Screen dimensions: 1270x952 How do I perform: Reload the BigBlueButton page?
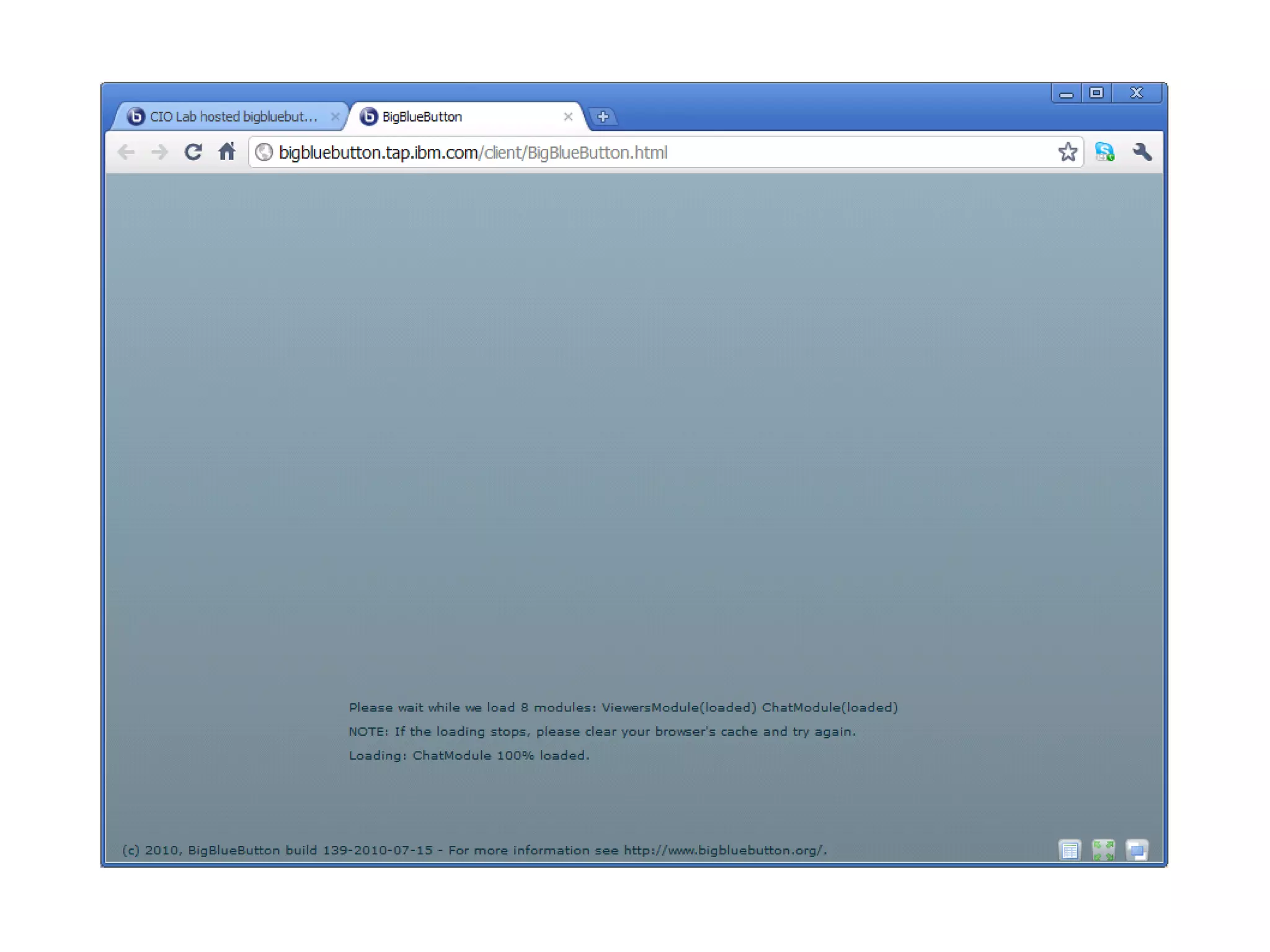(193, 152)
